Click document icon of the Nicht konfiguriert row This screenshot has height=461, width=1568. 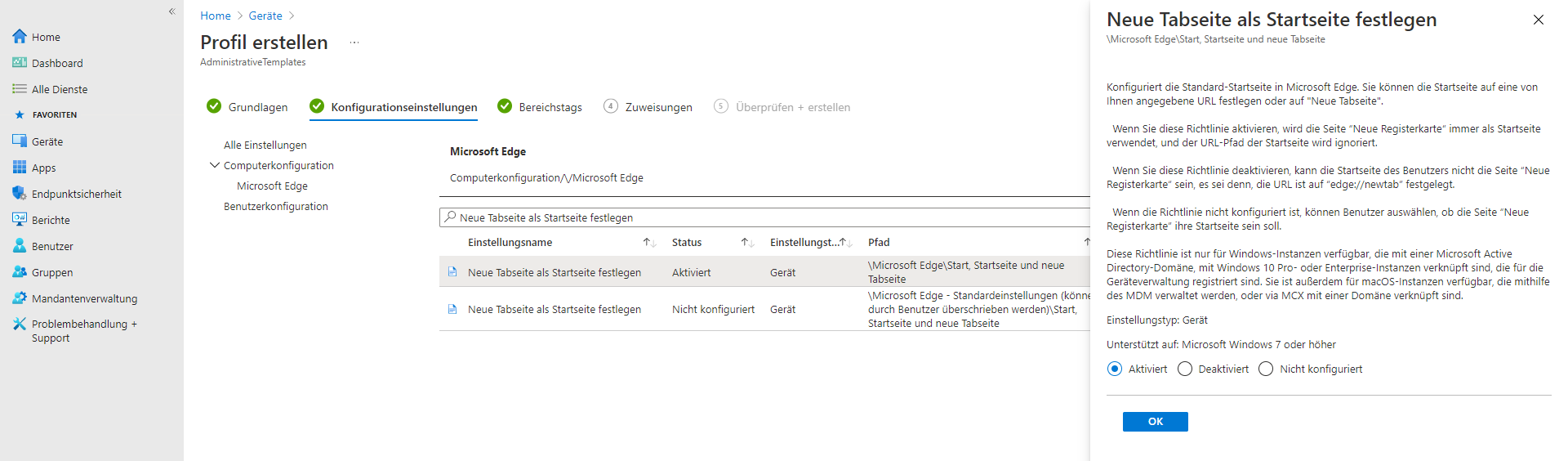[452, 309]
